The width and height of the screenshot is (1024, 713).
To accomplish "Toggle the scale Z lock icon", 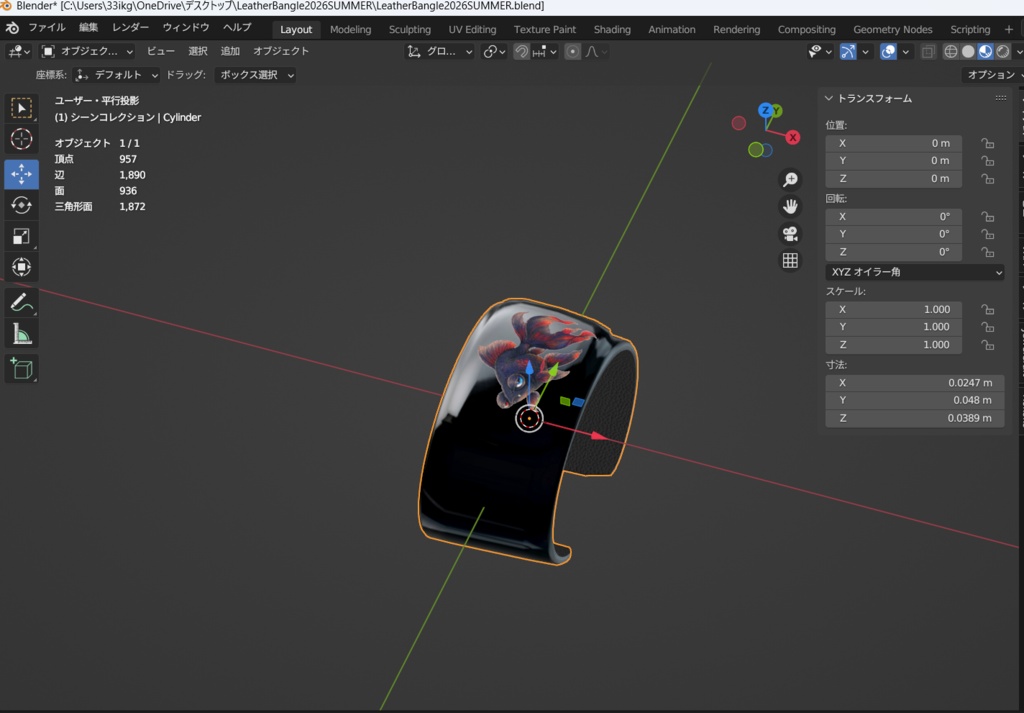I will pos(987,344).
